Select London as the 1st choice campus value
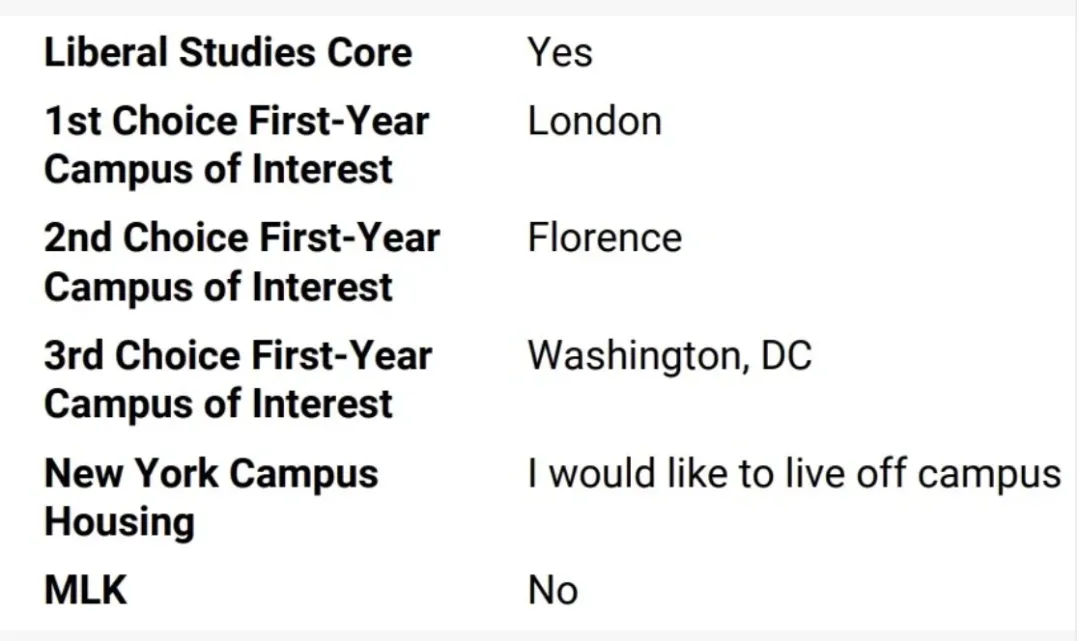The height and width of the screenshot is (641, 1080). pyautogui.click(x=594, y=122)
